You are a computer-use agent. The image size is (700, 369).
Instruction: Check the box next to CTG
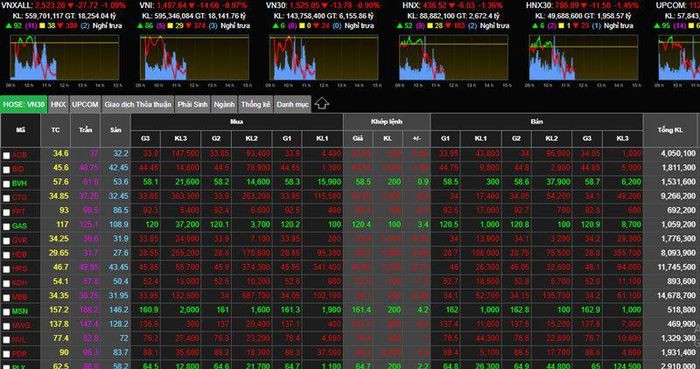point(6,198)
